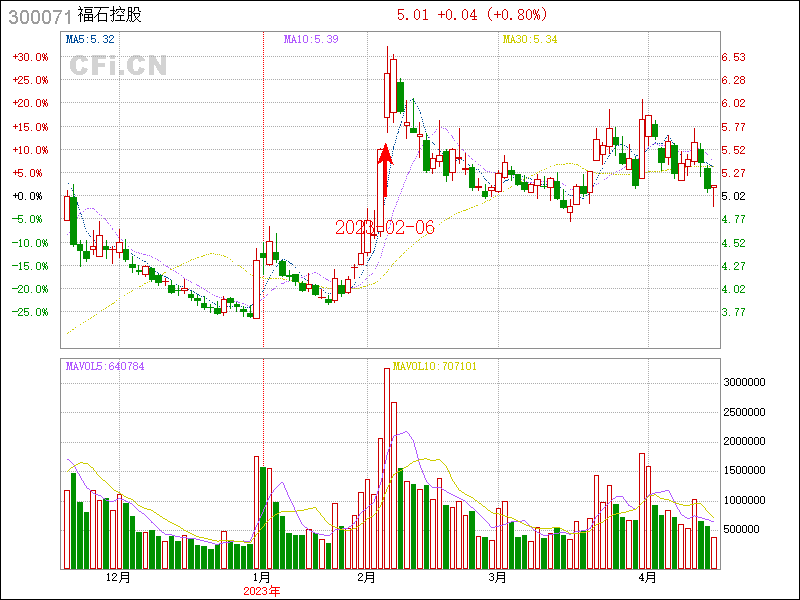Click the MAVOL10:707101 volume label
This screenshot has width=800, height=600.
(434, 366)
